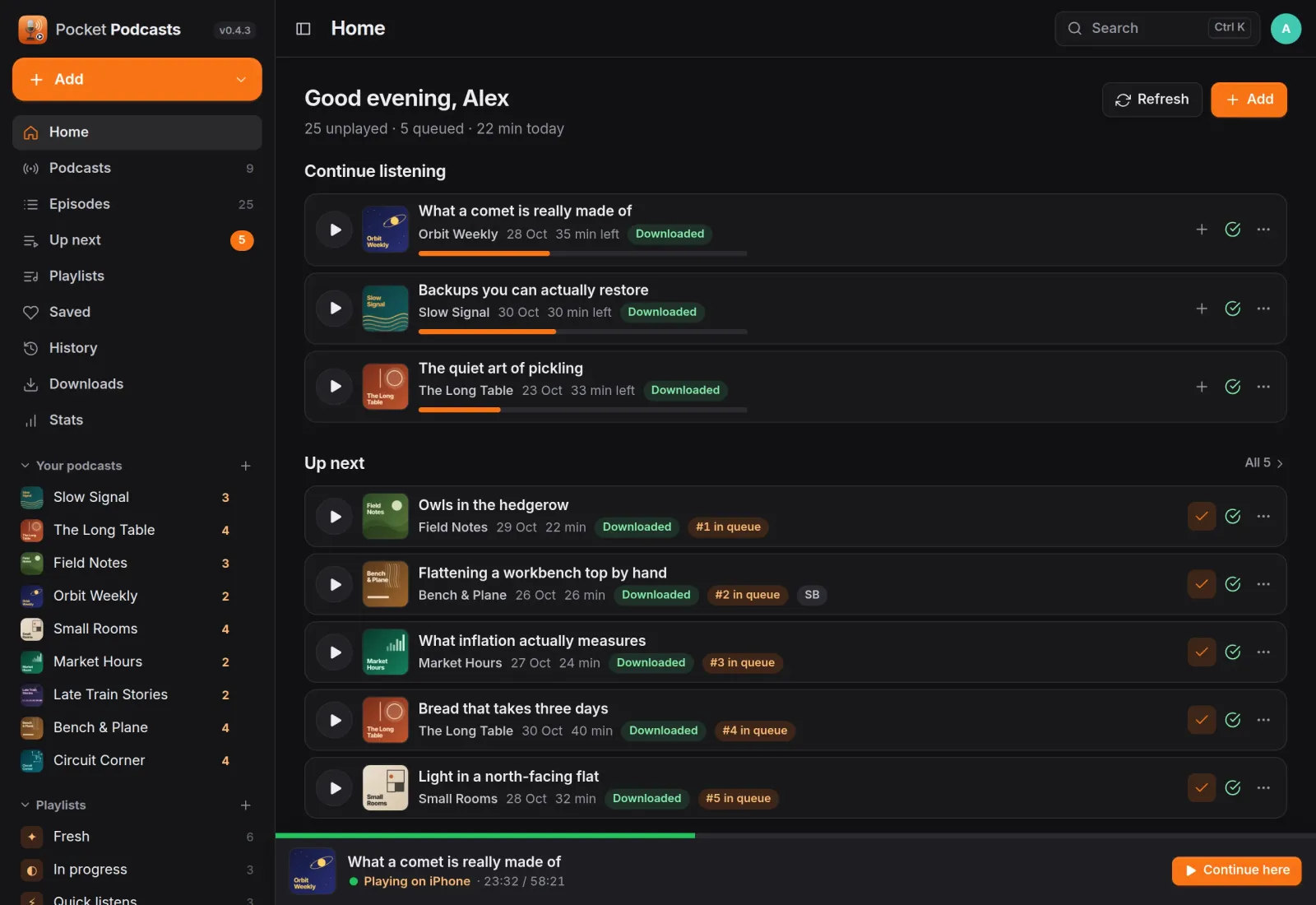Screen dimensions: 1316x905
Task: Mark 'Backups you can actually restore' as played
Action: (1233, 309)
